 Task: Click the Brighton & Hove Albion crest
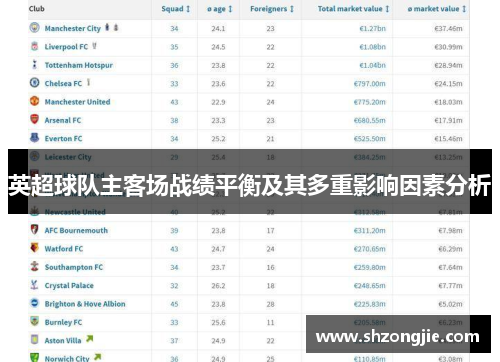coord(34,303)
